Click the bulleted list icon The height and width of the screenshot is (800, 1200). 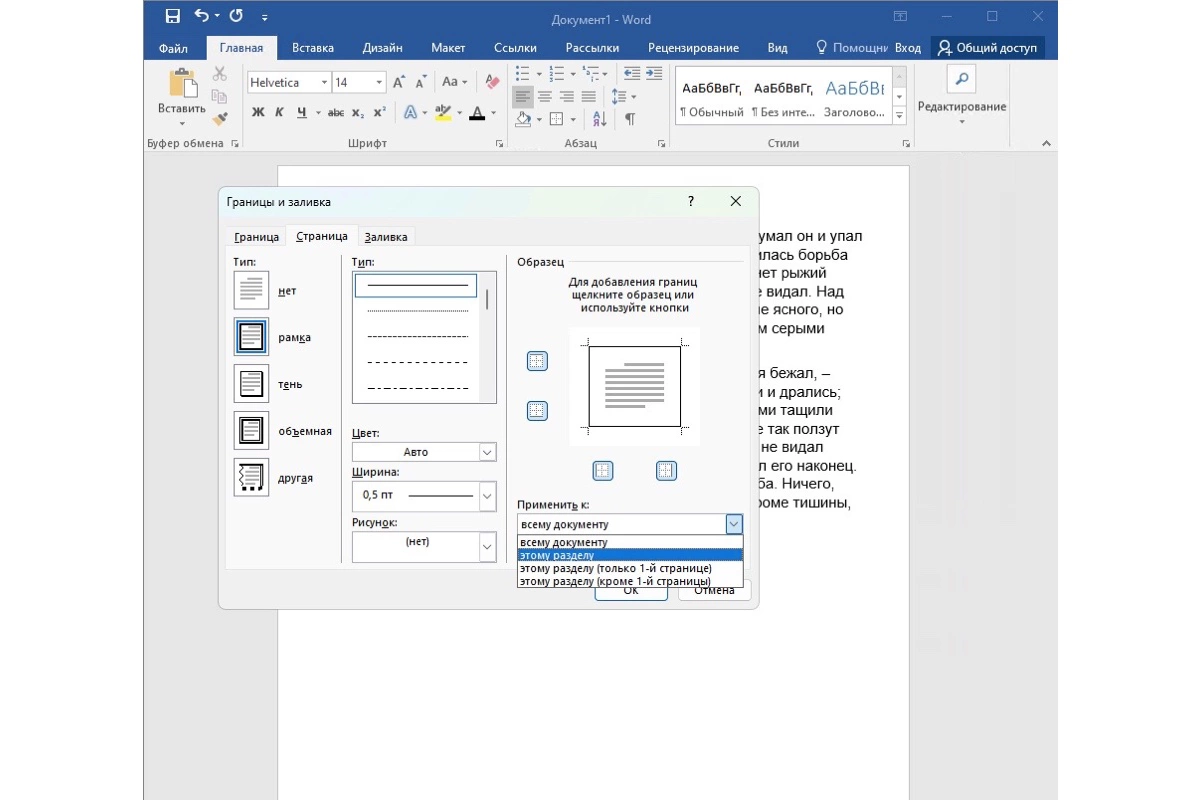coord(523,74)
